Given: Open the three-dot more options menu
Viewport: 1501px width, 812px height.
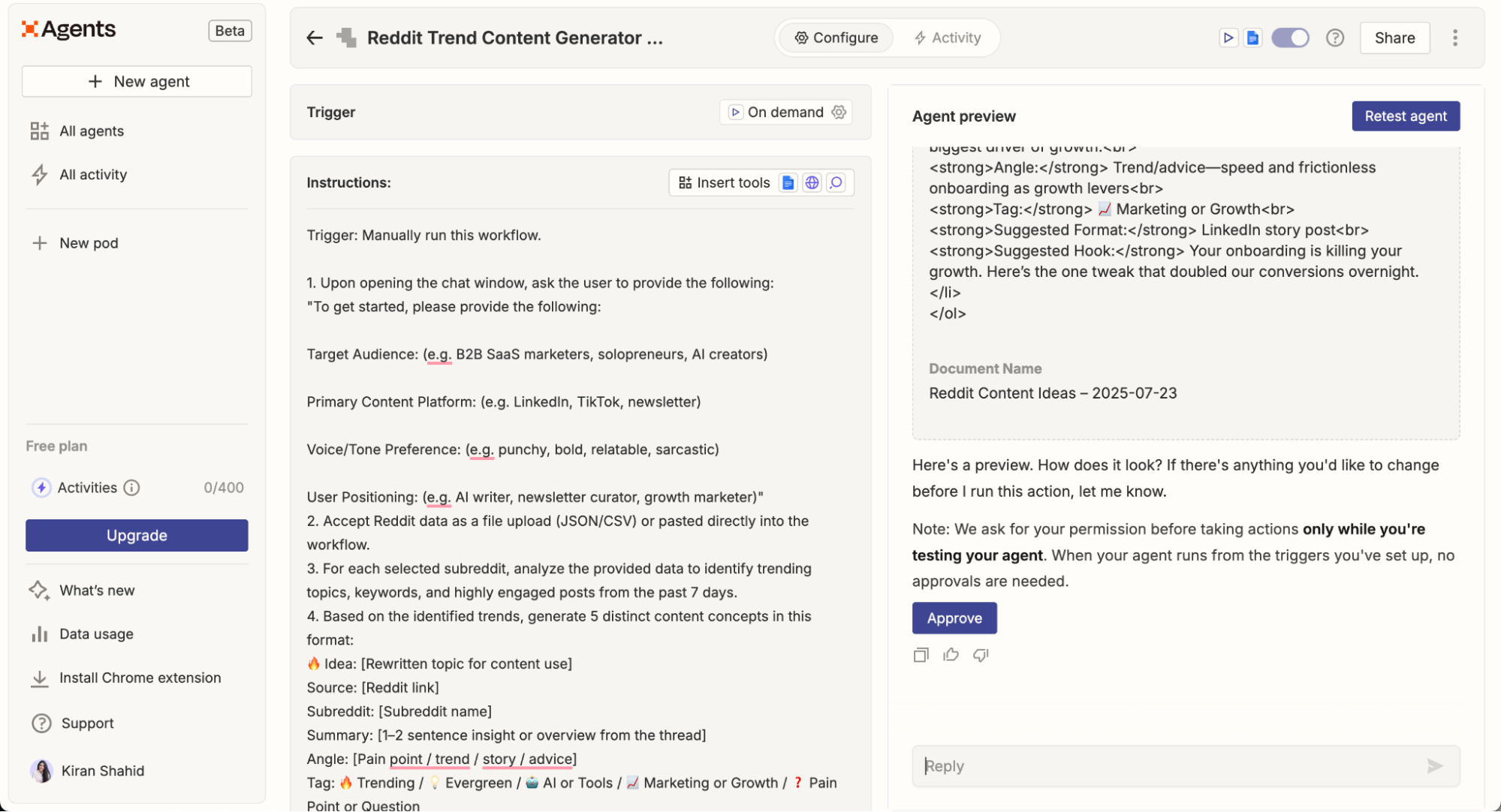Looking at the screenshot, I should [x=1454, y=38].
